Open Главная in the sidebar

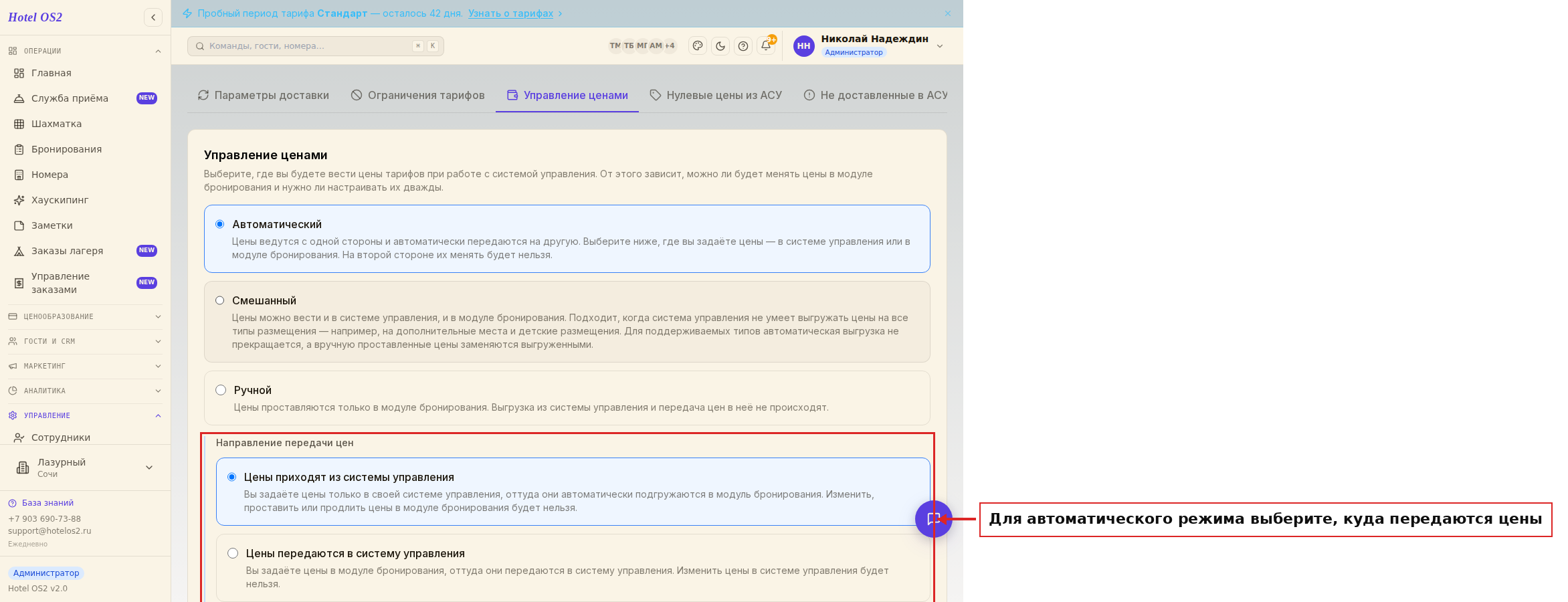pyautogui.click(x=86, y=73)
